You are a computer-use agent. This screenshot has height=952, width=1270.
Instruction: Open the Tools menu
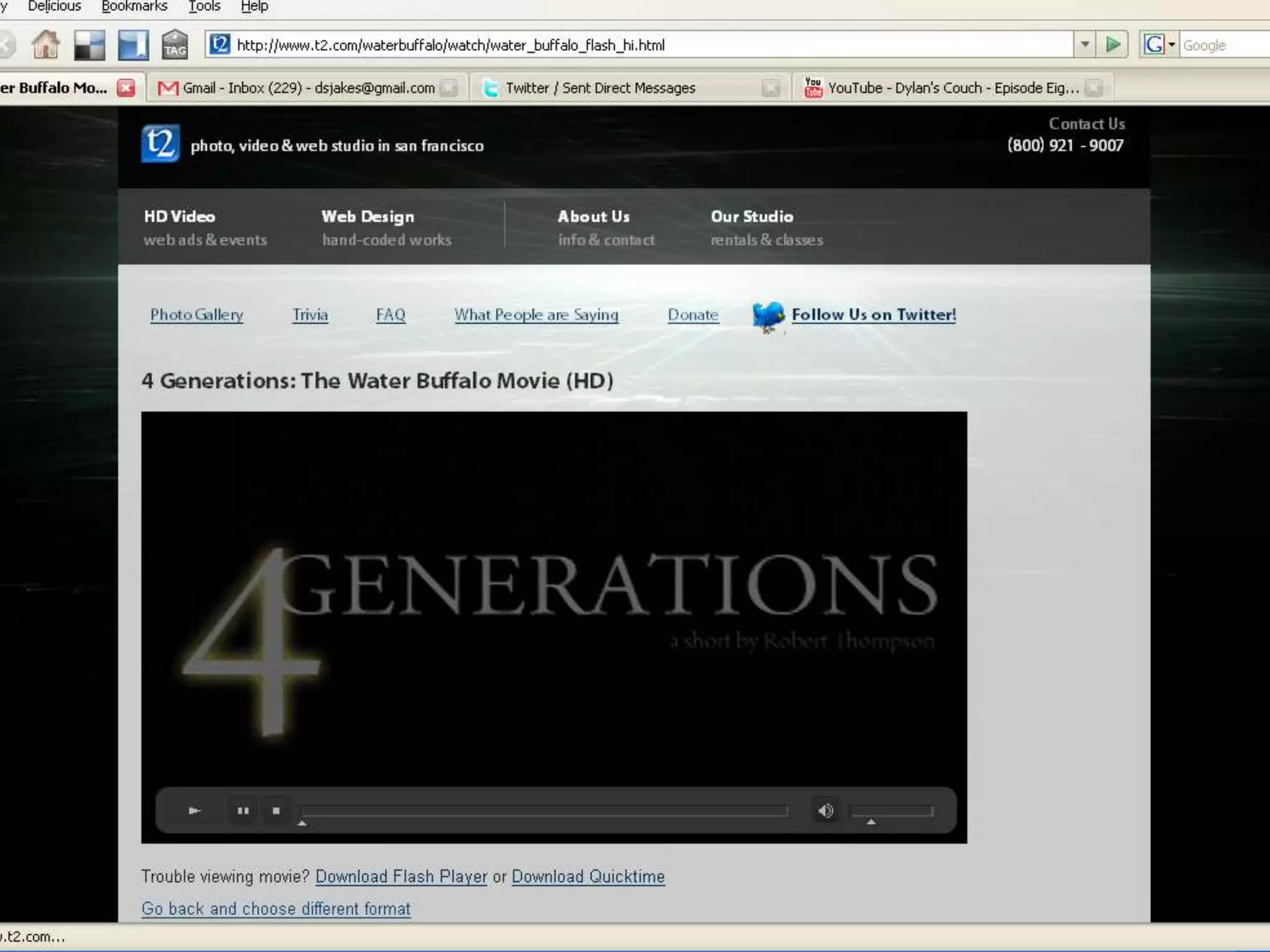pos(204,6)
